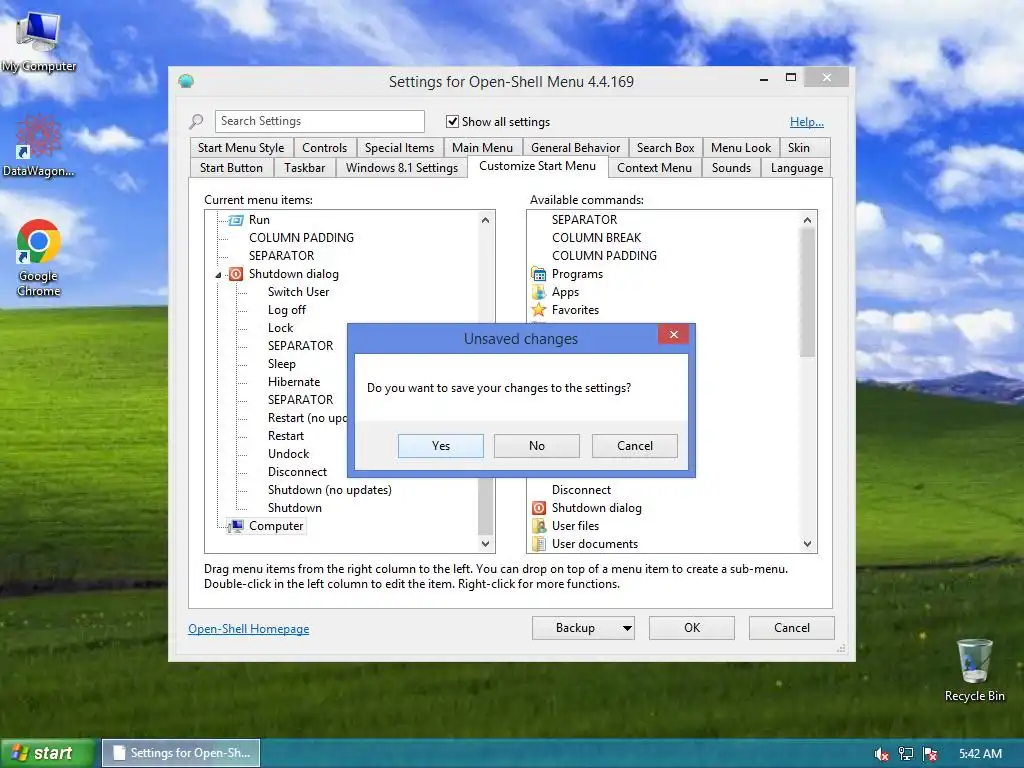Screen dimensions: 1024x768
Task: Select Shutdown (no updates) item
Action: pyautogui.click(x=330, y=490)
